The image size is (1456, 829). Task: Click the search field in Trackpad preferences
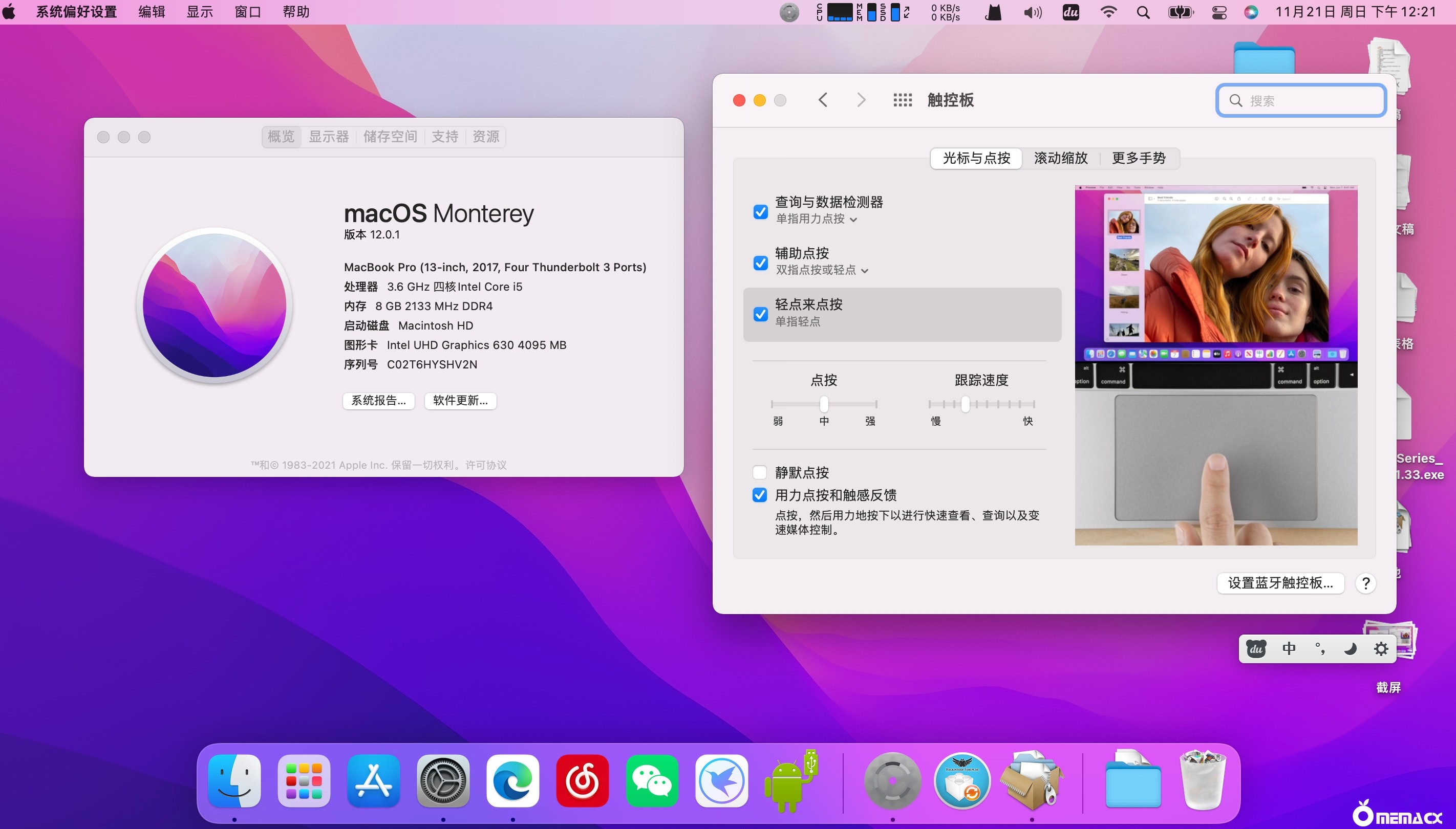(1300, 100)
